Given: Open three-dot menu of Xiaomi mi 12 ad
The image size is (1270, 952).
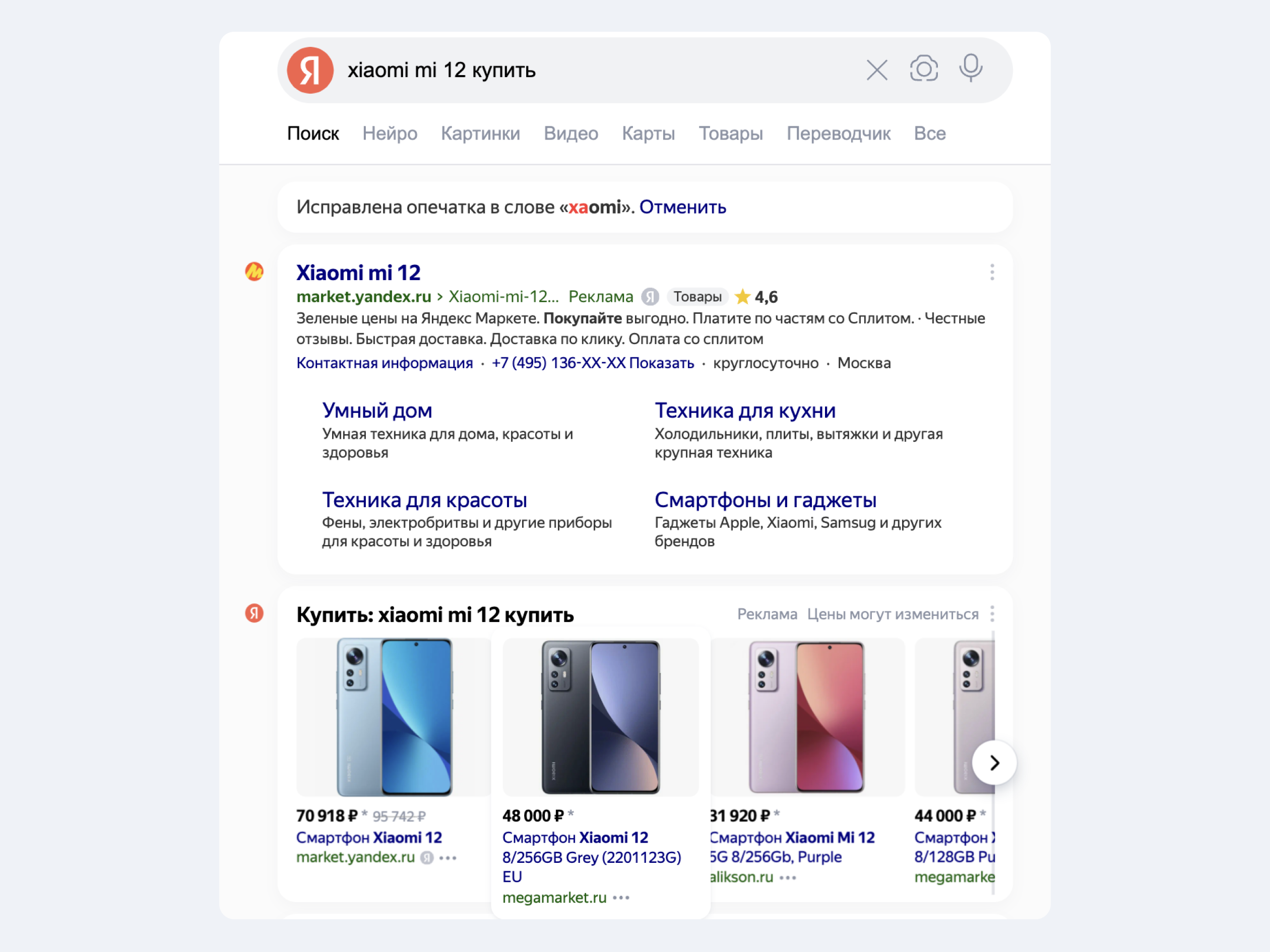Looking at the screenshot, I should [992, 272].
